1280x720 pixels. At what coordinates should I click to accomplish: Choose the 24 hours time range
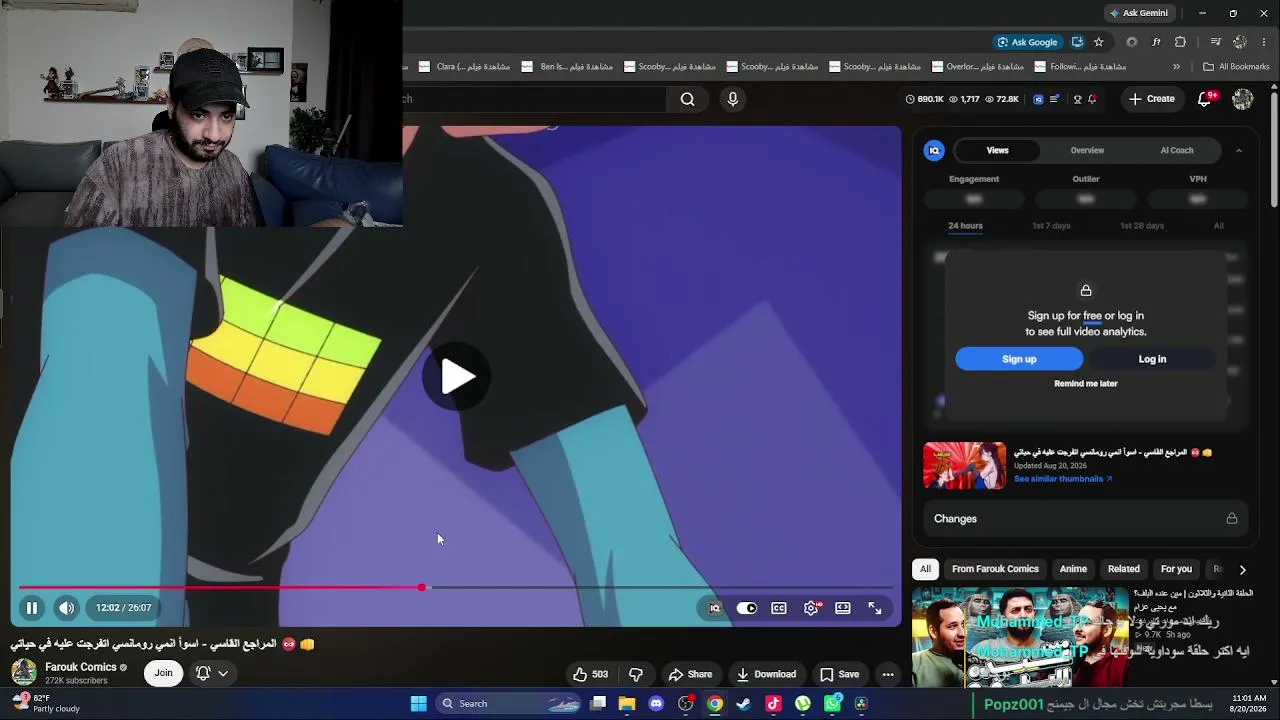point(965,226)
